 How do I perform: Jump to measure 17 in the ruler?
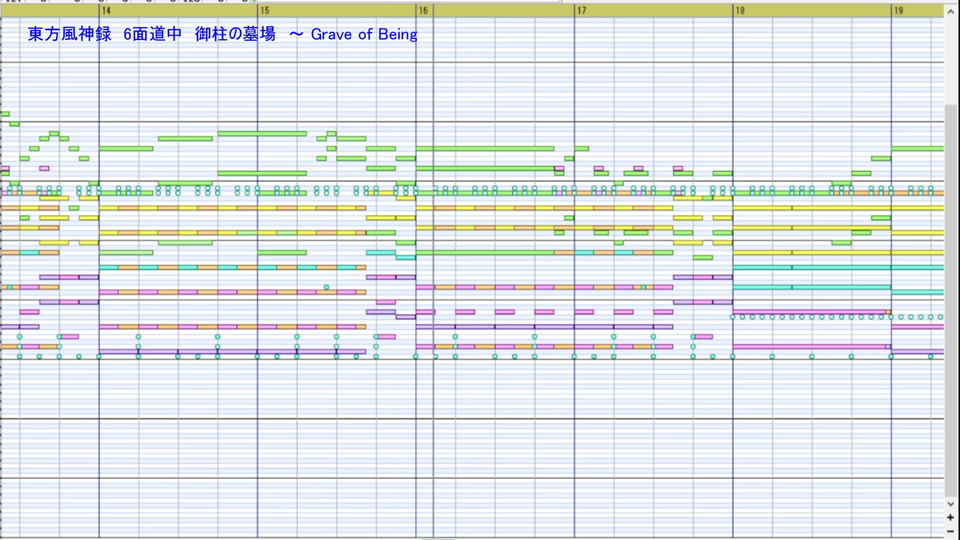582,10
